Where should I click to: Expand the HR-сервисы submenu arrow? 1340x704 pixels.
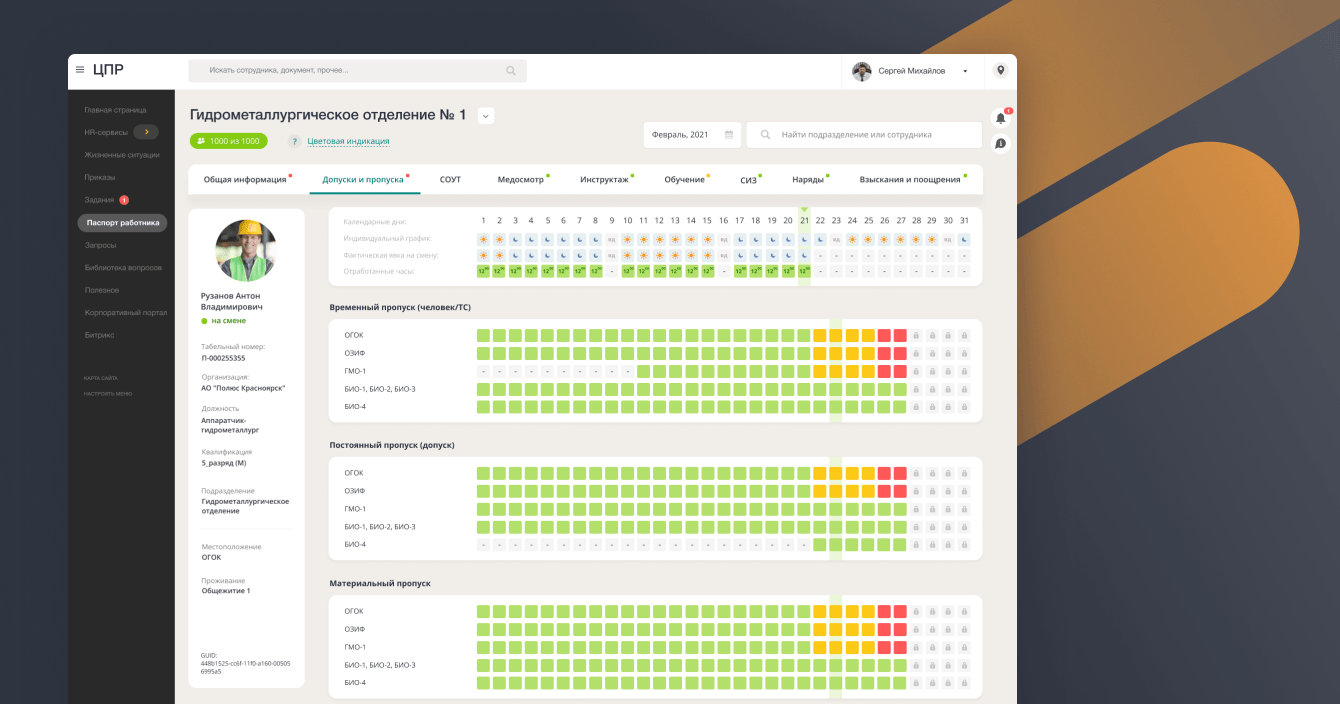[x=146, y=132]
